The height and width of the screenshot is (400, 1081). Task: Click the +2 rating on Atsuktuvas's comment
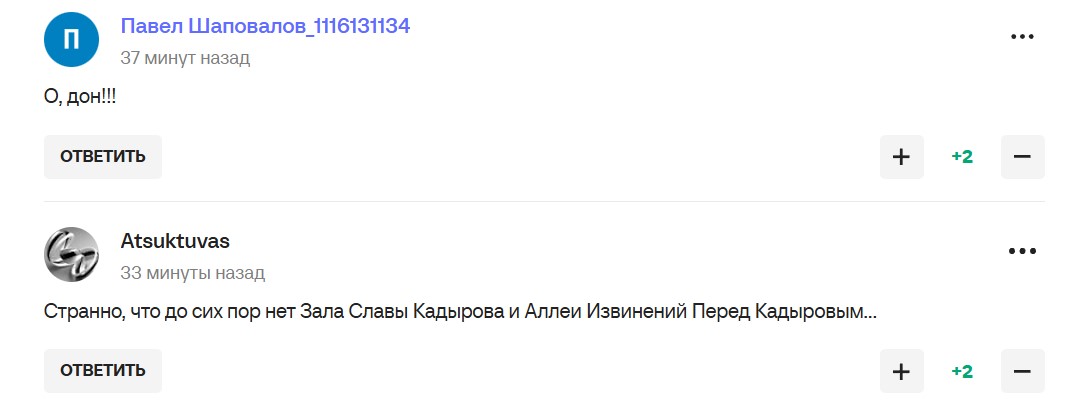962,371
